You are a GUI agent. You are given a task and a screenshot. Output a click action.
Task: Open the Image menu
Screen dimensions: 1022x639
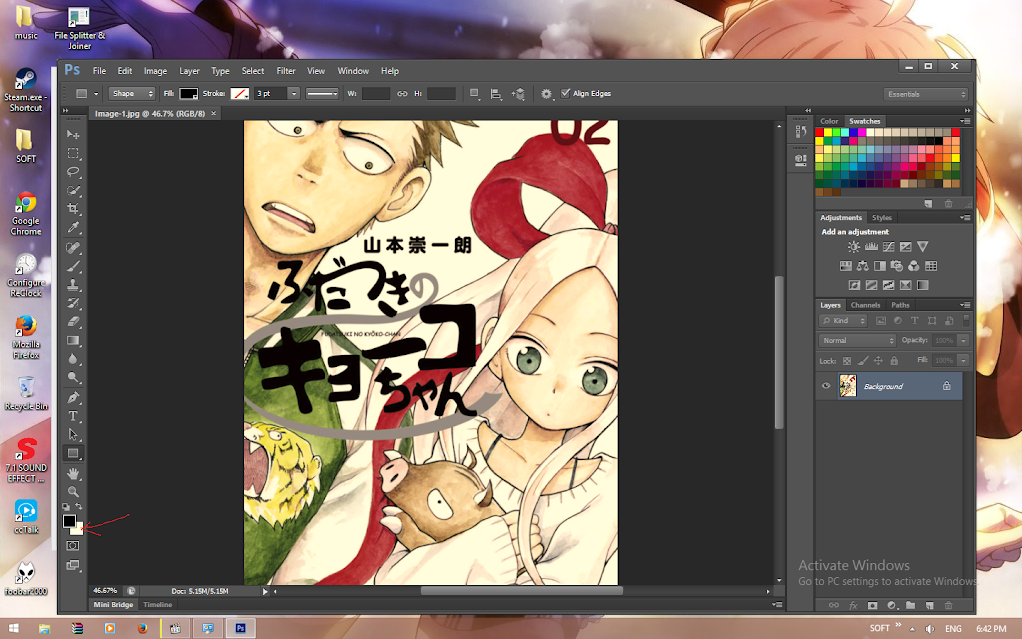coord(155,70)
